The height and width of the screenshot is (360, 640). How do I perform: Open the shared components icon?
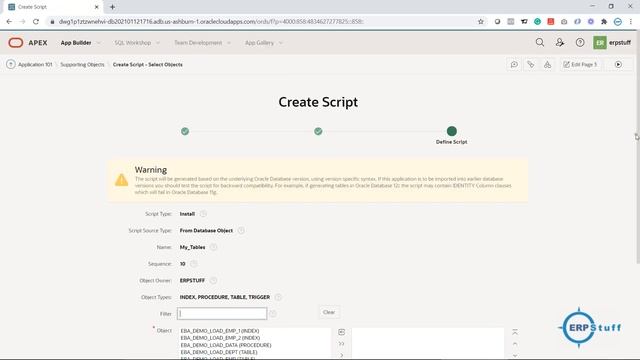pyautogui.click(x=547, y=64)
